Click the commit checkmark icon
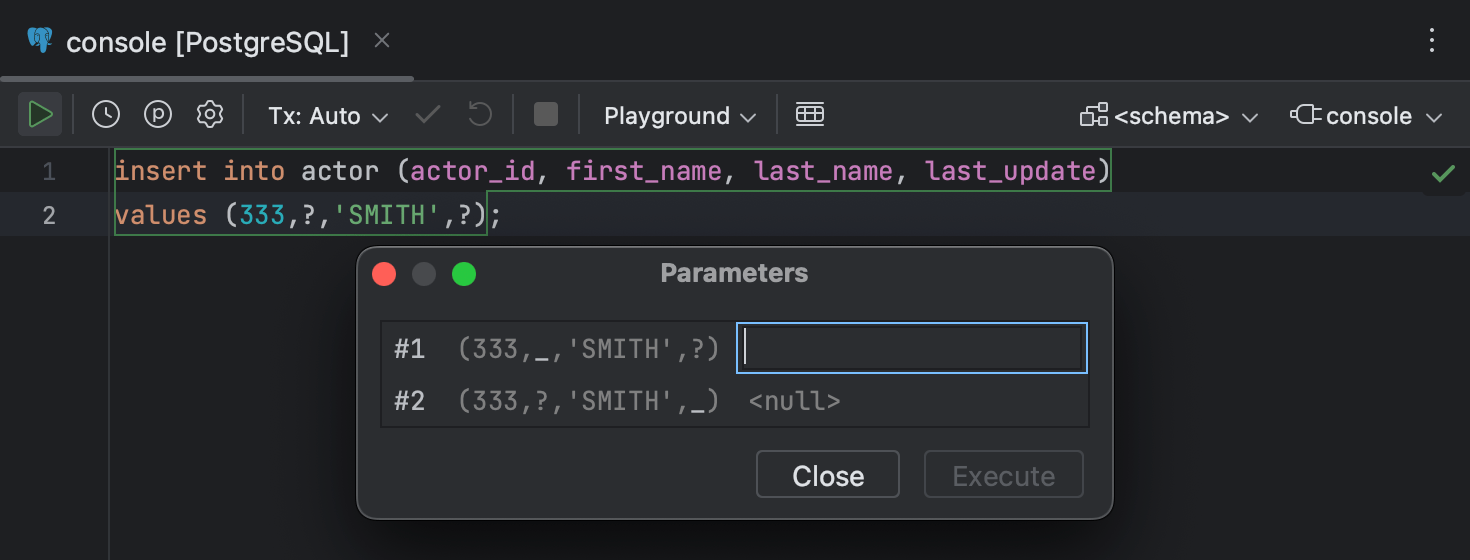 click(x=428, y=115)
